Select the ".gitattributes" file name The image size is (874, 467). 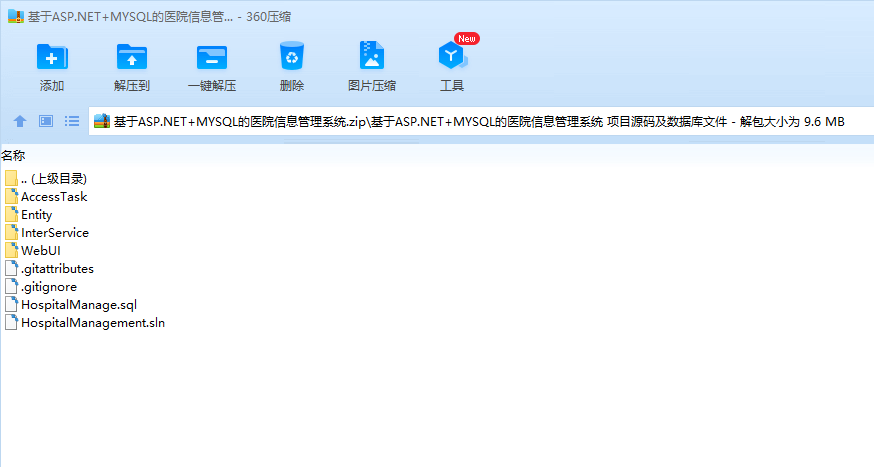click(57, 269)
